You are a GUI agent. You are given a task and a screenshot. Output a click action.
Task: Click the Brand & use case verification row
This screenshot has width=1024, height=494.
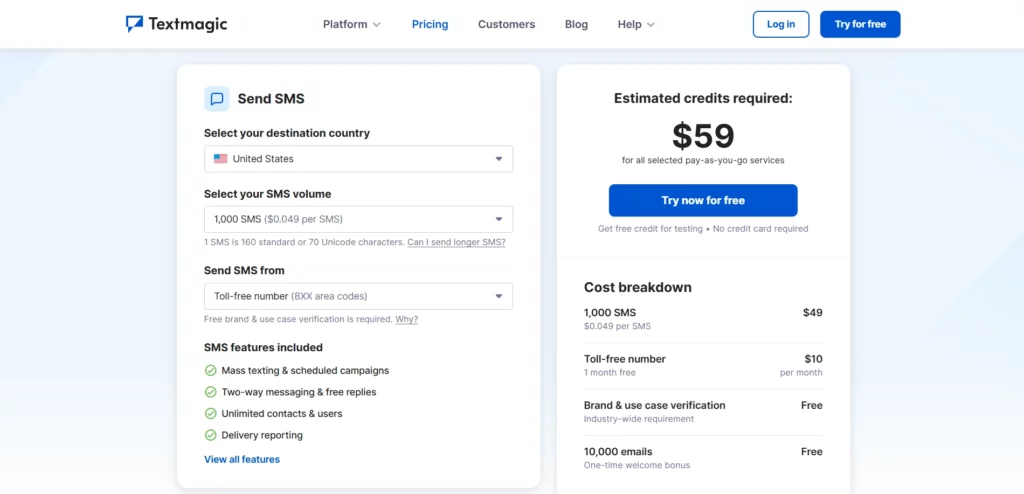[x=703, y=412]
